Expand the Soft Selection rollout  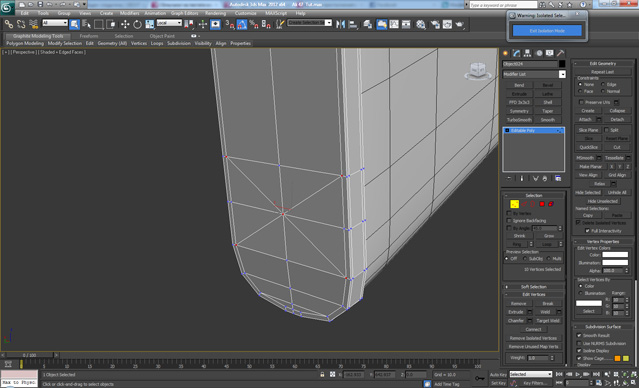[533, 287]
